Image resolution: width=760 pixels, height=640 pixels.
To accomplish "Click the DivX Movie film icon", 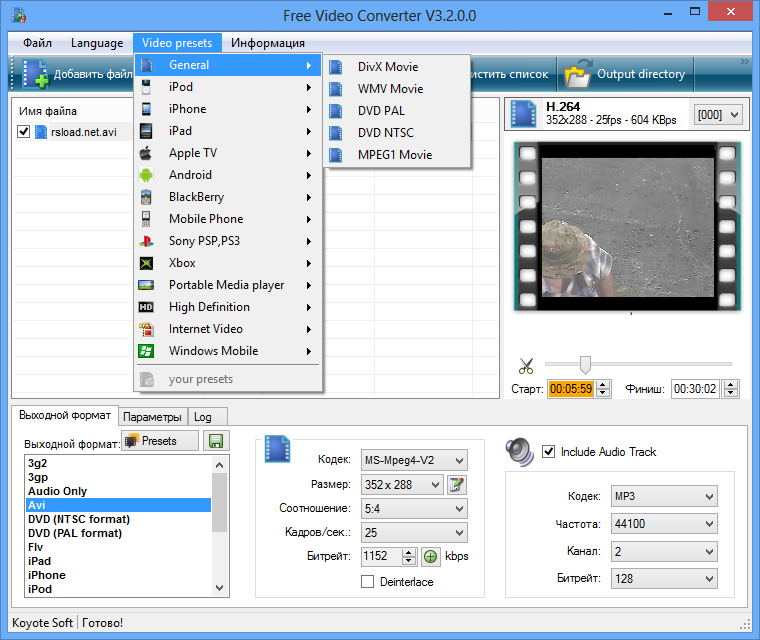I will click(x=335, y=67).
